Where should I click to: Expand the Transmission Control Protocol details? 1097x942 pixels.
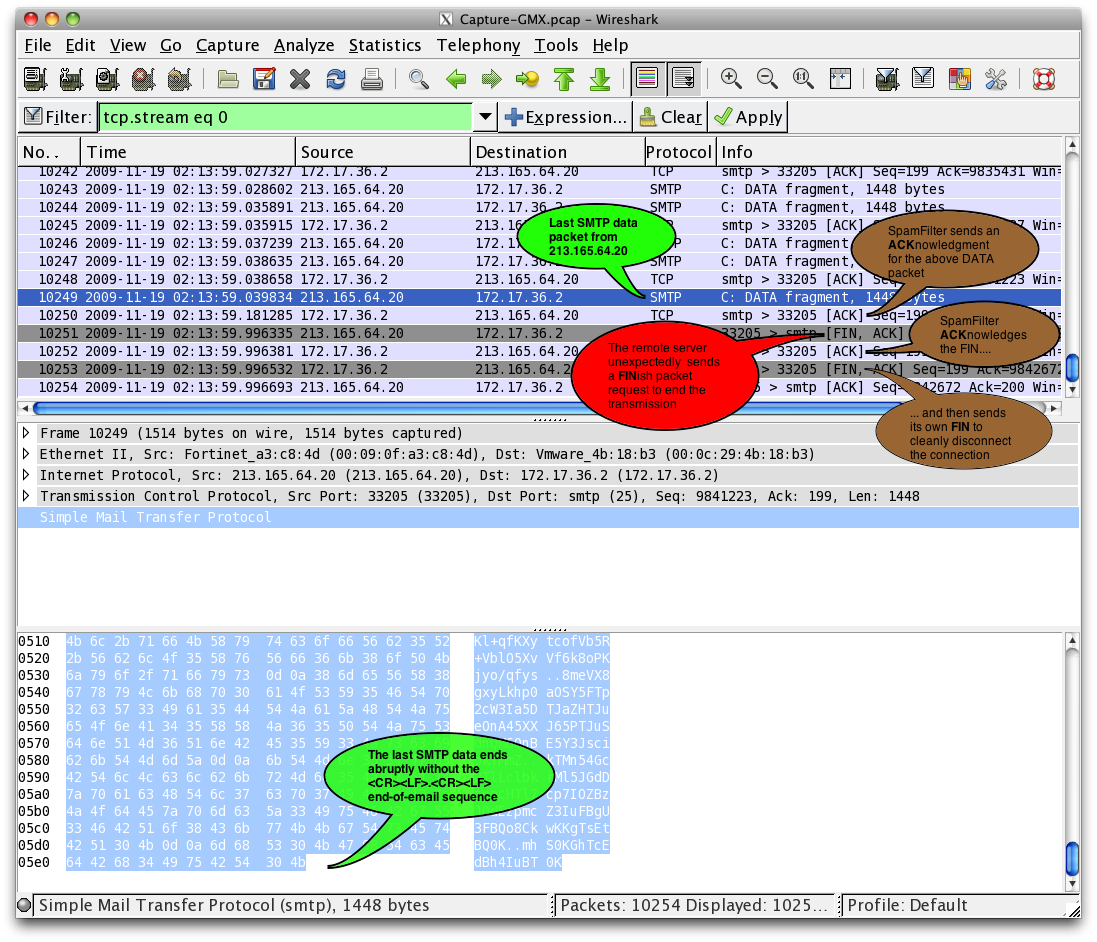coord(27,497)
